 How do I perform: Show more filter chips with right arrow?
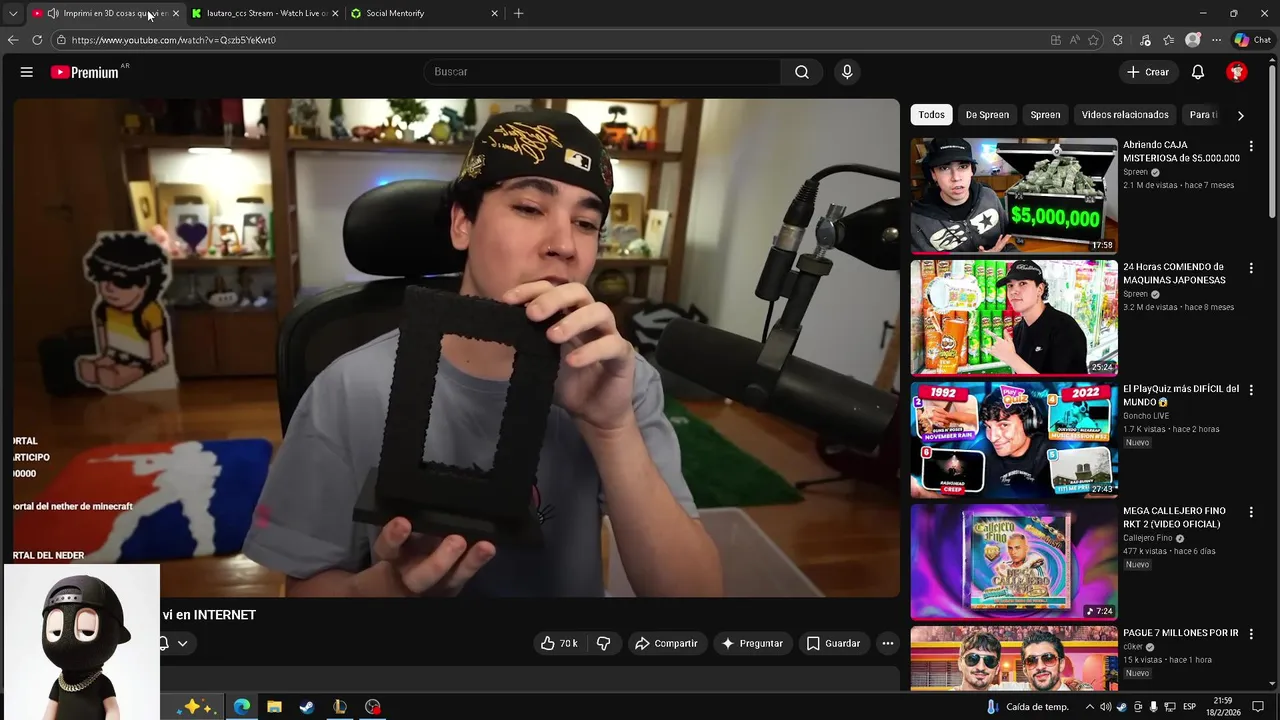pos(1240,115)
